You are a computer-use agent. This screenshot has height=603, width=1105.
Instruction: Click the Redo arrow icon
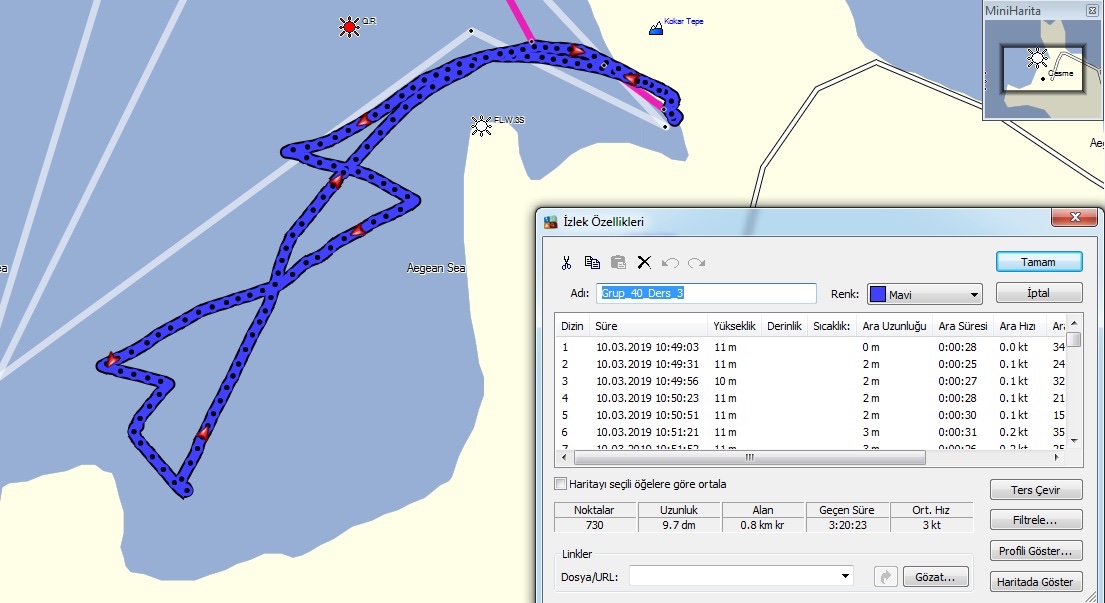tap(696, 263)
